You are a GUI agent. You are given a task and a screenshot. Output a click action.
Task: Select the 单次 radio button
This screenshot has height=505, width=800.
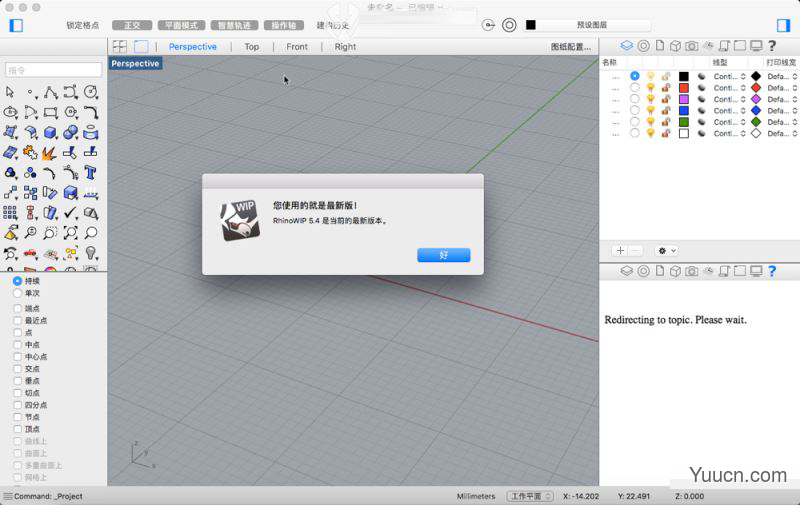(x=17, y=293)
